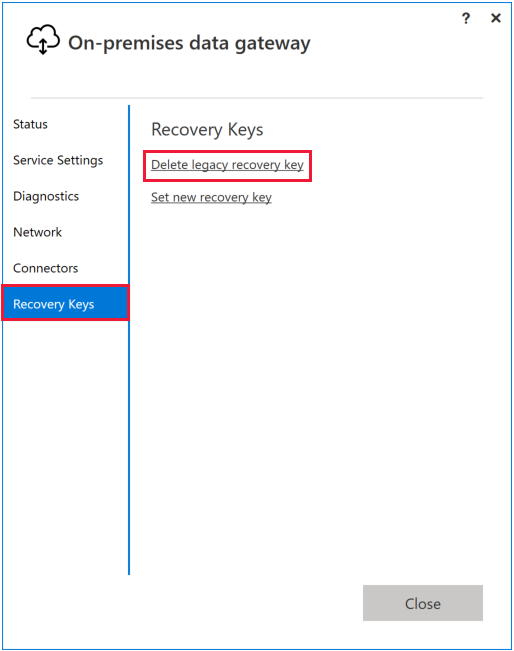Viewport: 514px width, 651px height.
Task: Click the word "gateway" in the header title
Action: [x=273, y=44]
